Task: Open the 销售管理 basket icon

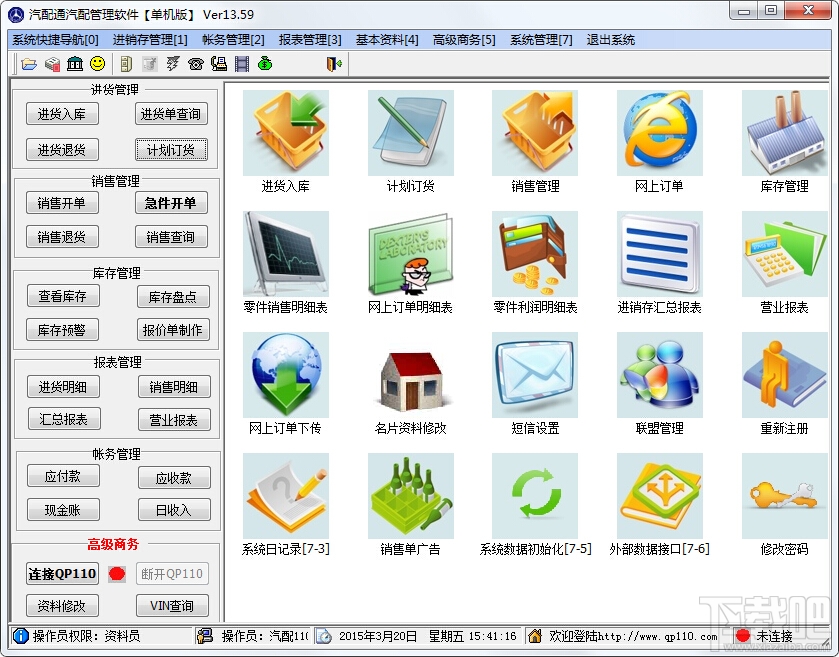Action: (x=535, y=133)
